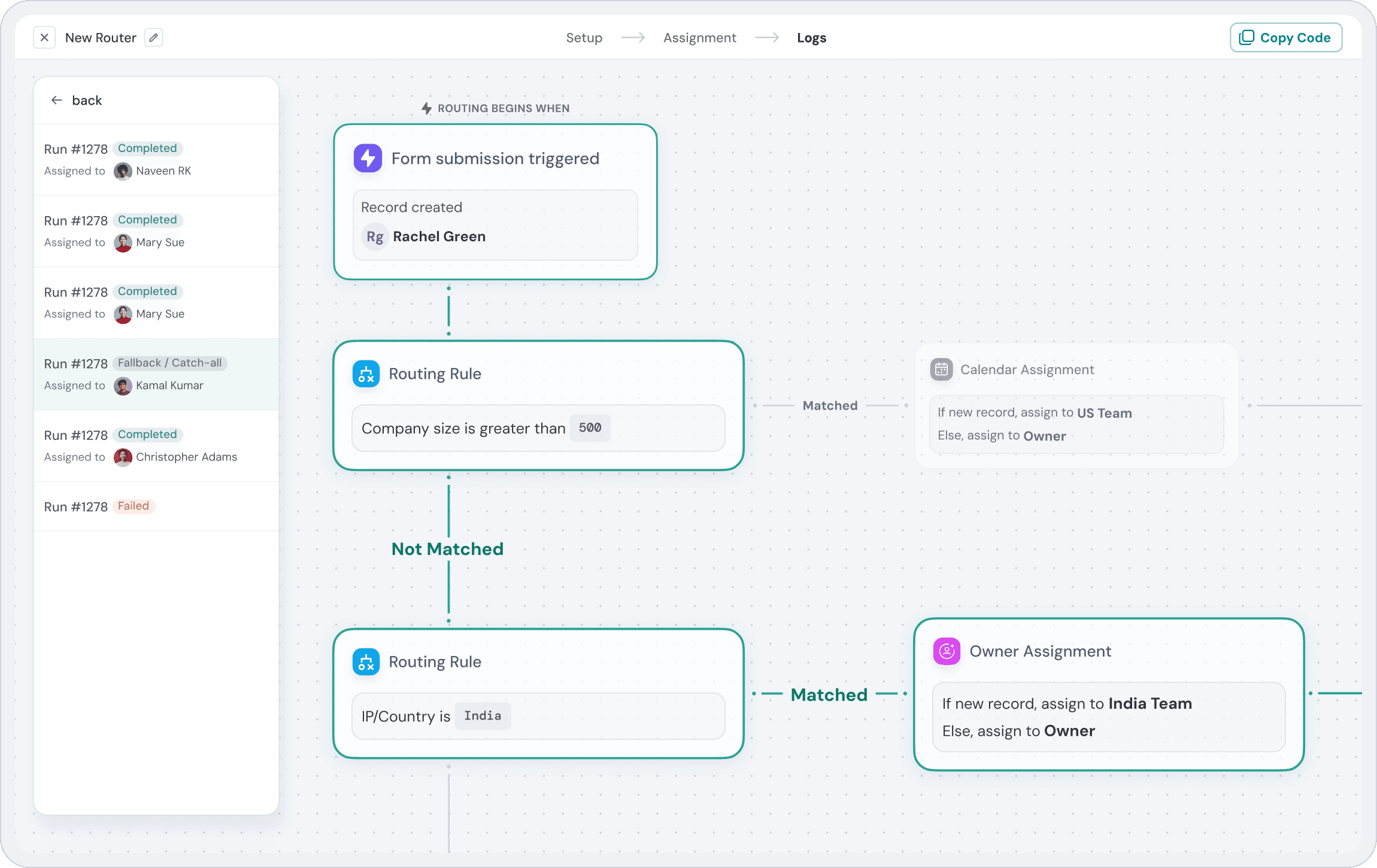Click the pencil icon beside New Router

(153, 38)
